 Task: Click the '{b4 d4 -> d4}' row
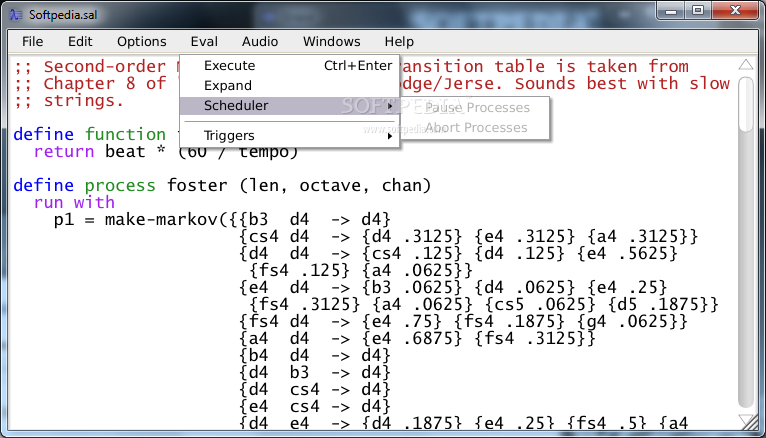(315, 355)
